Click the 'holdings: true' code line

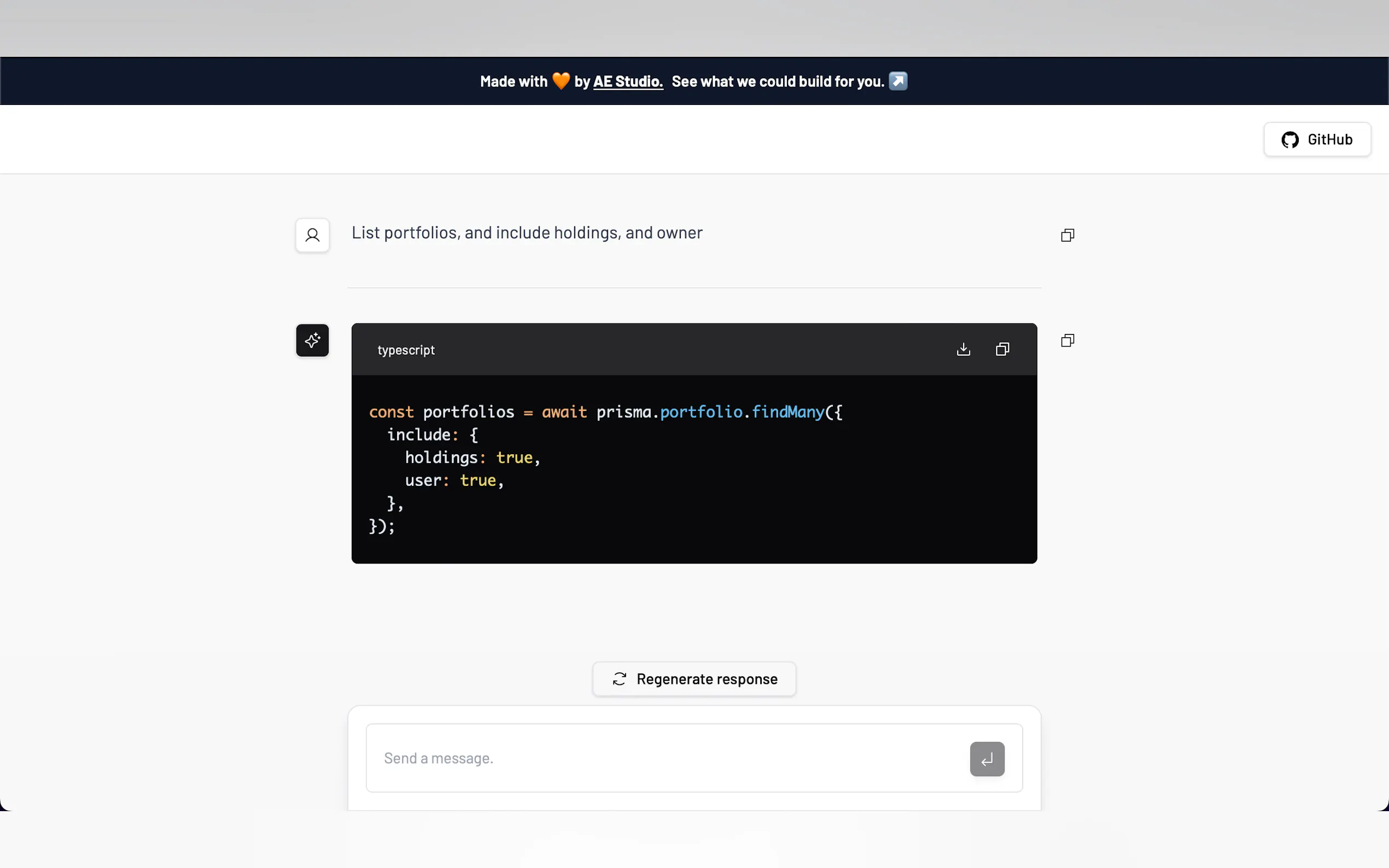472,458
